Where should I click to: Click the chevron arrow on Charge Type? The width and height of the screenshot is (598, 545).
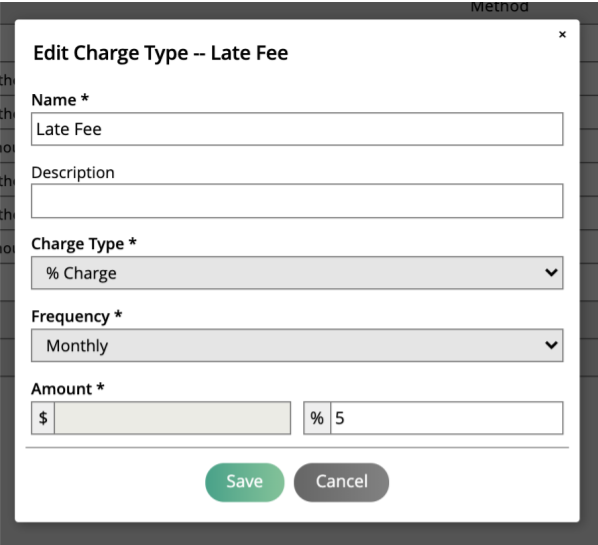point(551,273)
